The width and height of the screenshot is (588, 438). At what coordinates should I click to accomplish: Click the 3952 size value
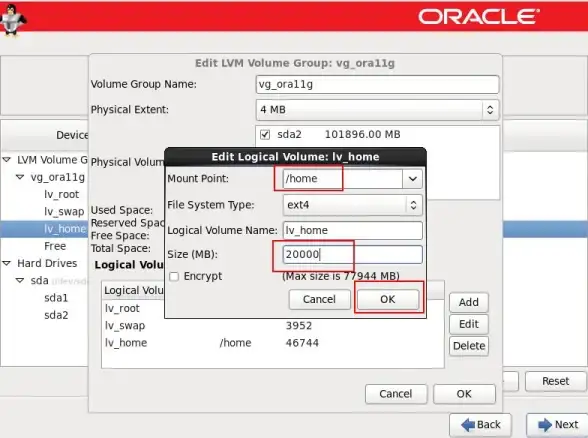click(299, 326)
